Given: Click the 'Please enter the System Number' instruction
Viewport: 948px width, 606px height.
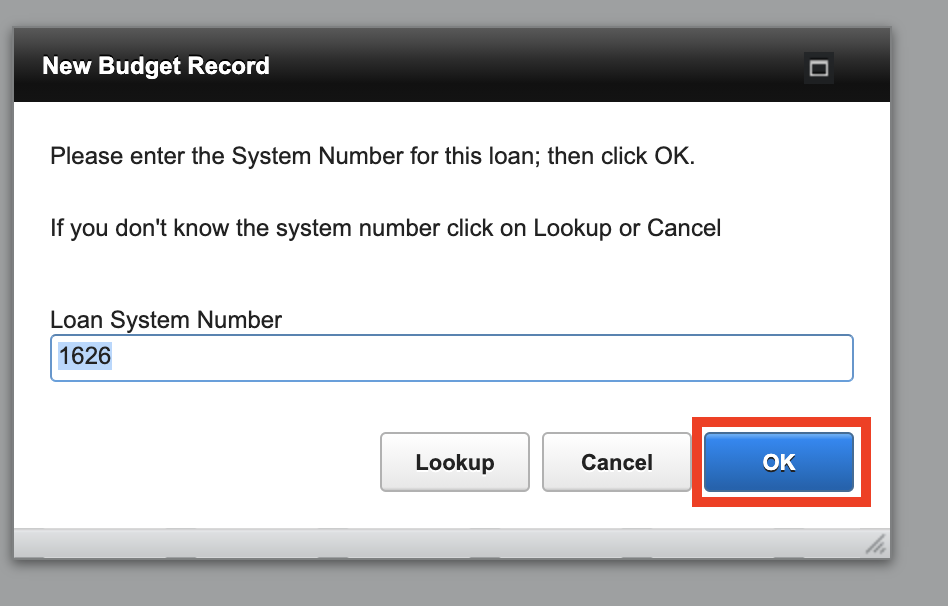Looking at the screenshot, I should tap(372, 157).
